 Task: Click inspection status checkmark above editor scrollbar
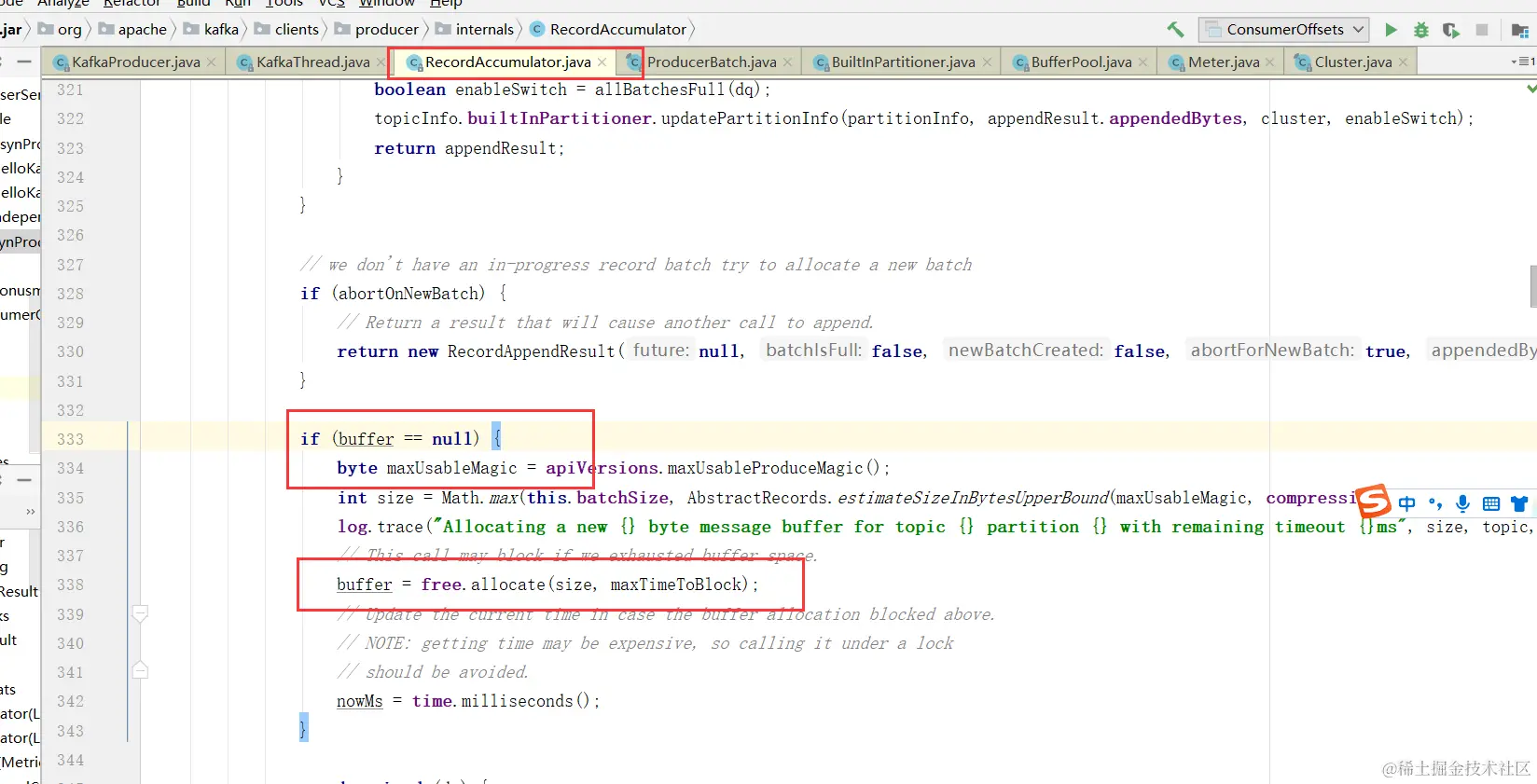(x=1530, y=89)
